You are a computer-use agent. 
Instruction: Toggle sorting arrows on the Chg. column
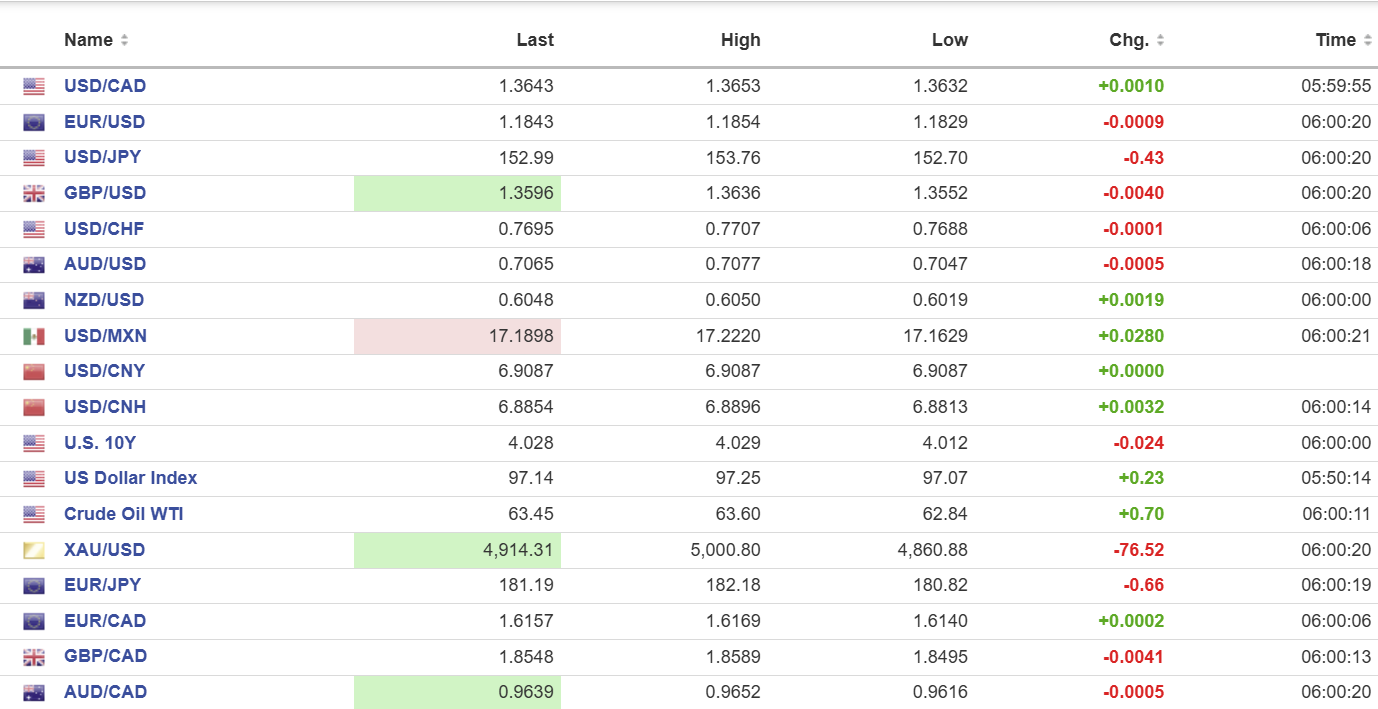click(x=1160, y=40)
